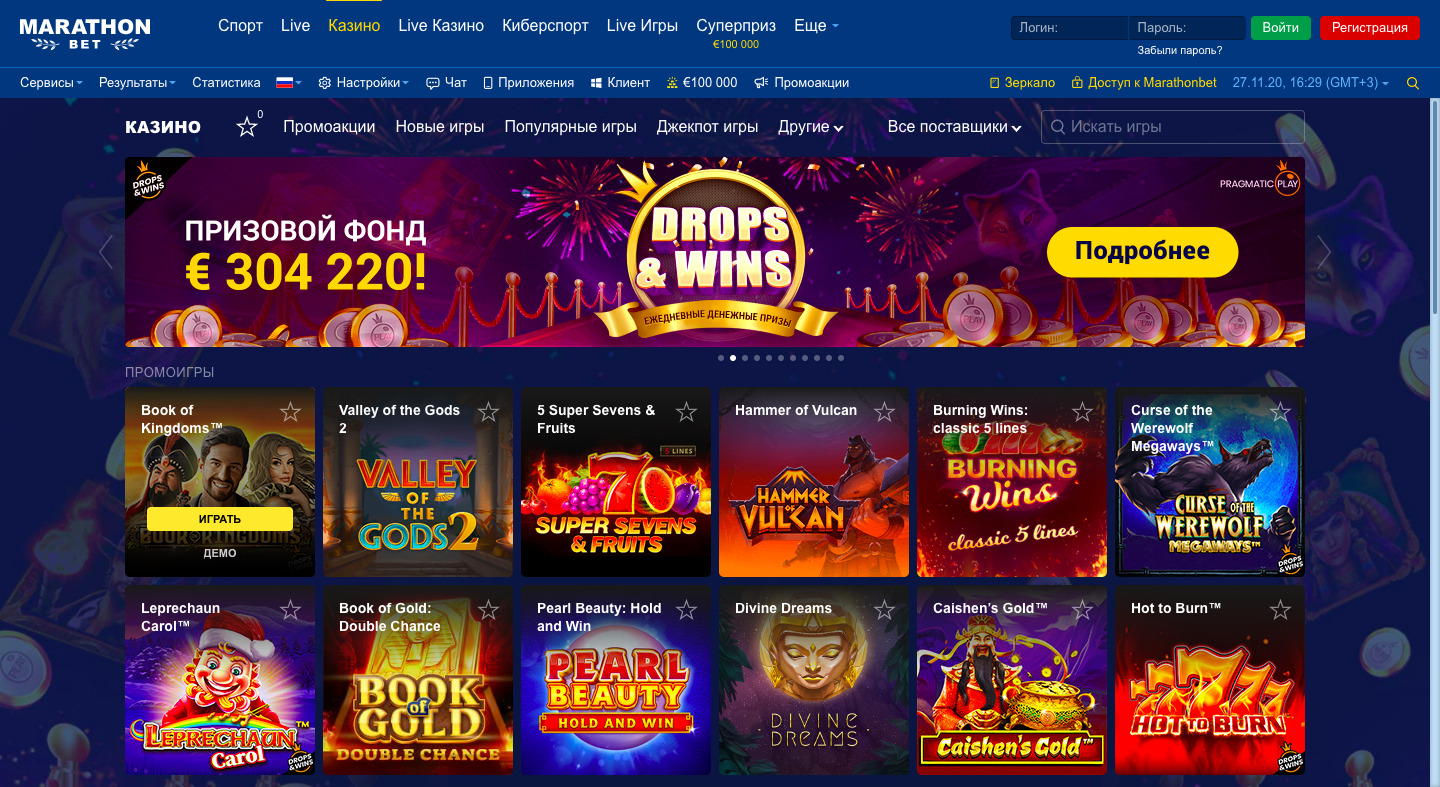The image size is (1440, 787).
Task: Click the Искать игры search field
Action: tap(1173, 127)
